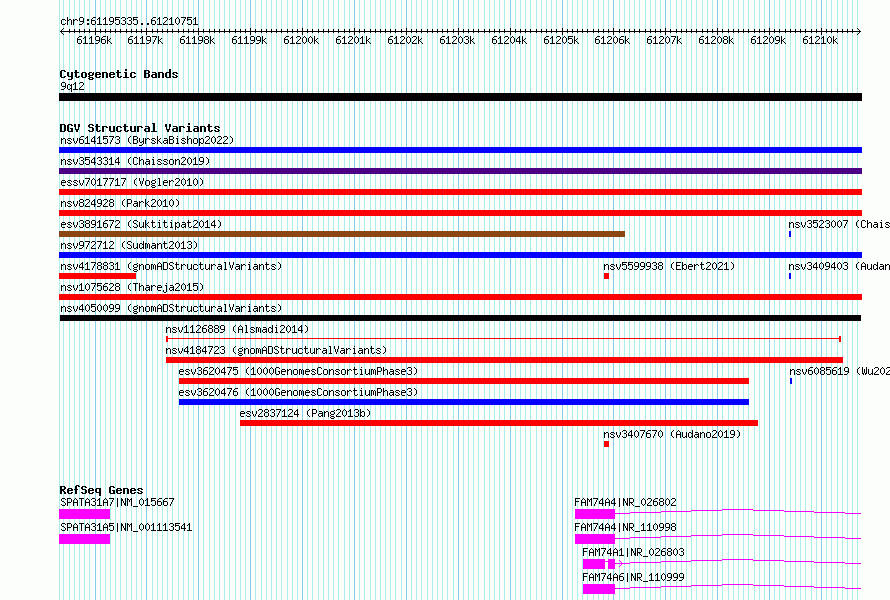Viewport: 890px width, 600px height.
Task: Open variant esv2837124 (Pang2013b) label
Action: pyautogui.click(x=305, y=413)
